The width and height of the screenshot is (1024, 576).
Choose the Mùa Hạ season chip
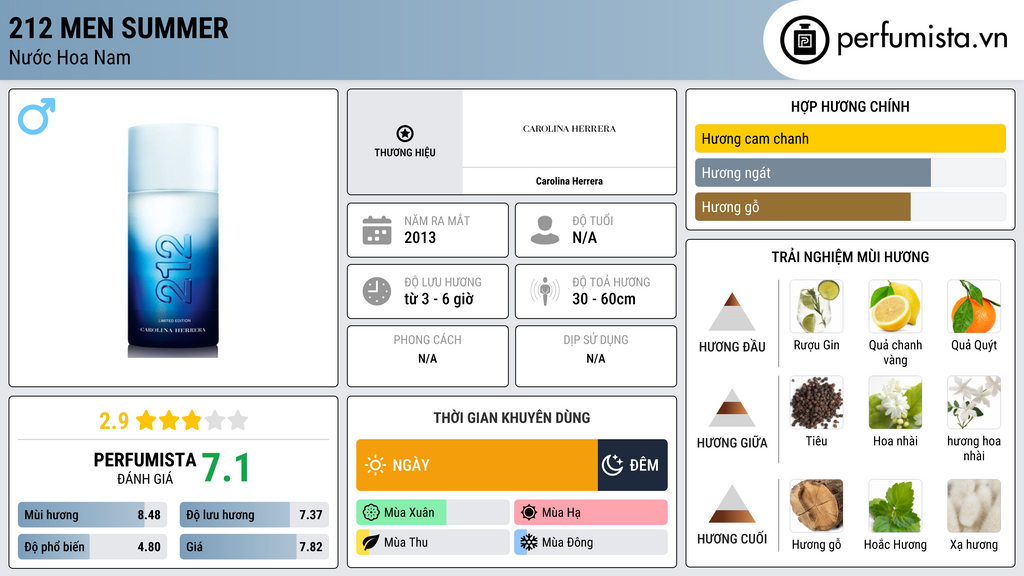click(590, 513)
